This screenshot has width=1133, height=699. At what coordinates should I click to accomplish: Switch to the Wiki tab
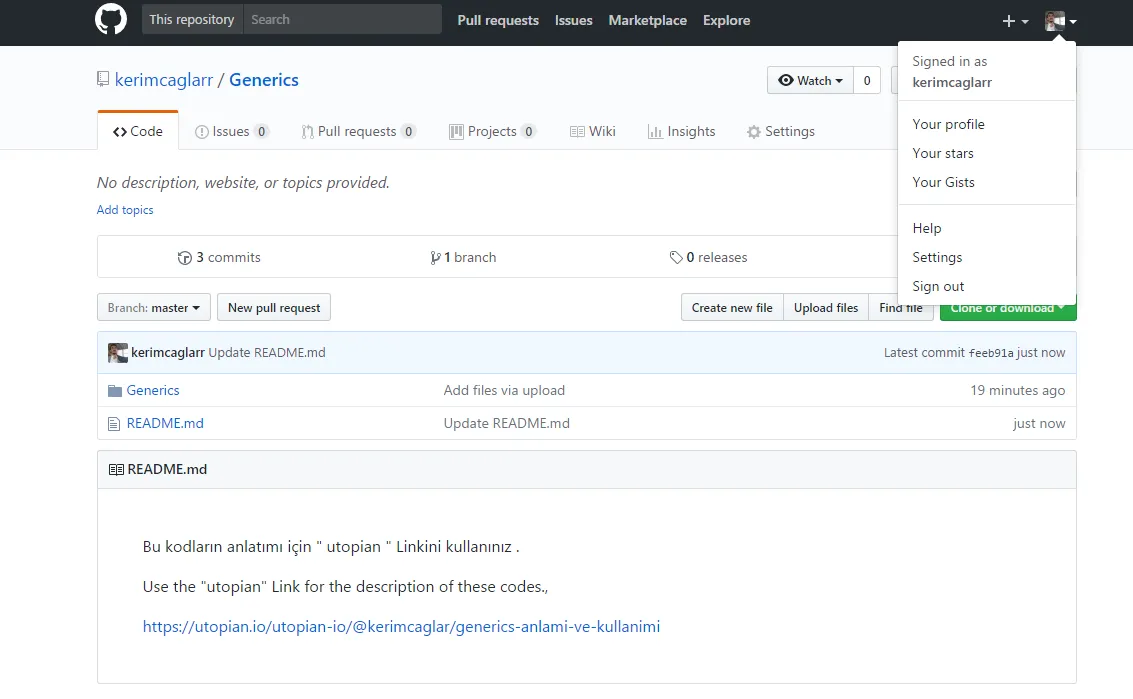(593, 132)
